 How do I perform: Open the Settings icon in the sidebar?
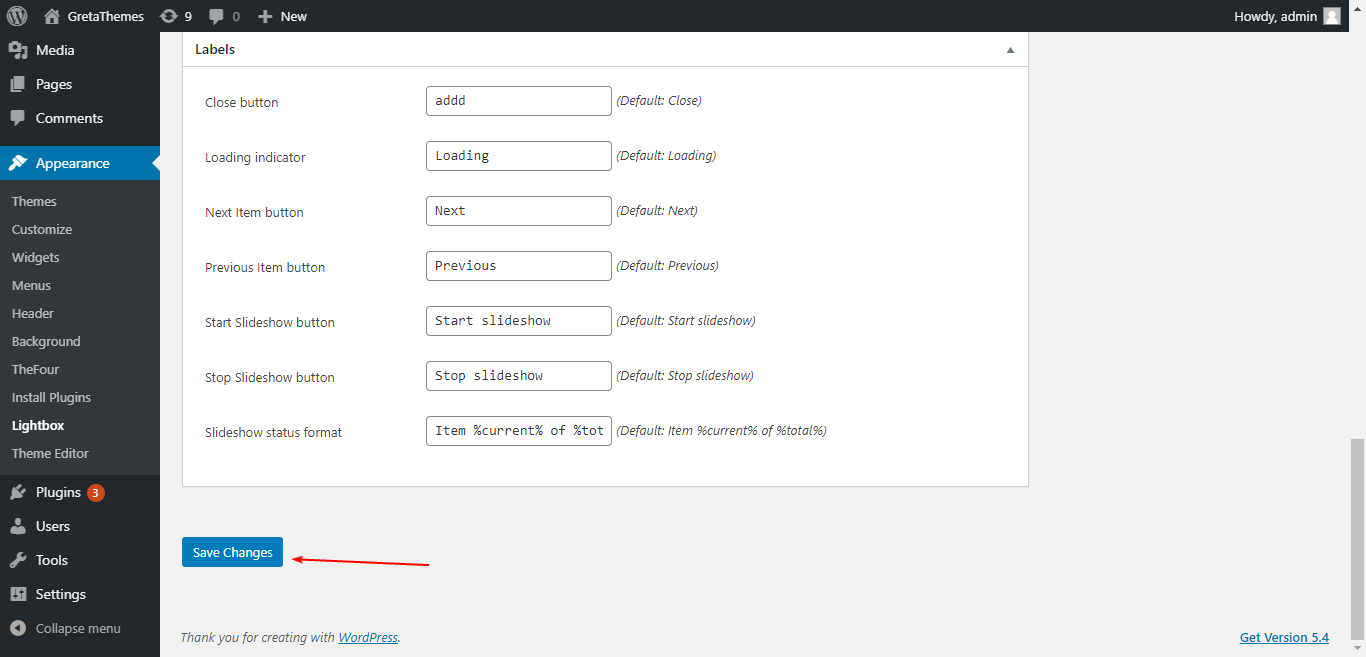coord(18,593)
